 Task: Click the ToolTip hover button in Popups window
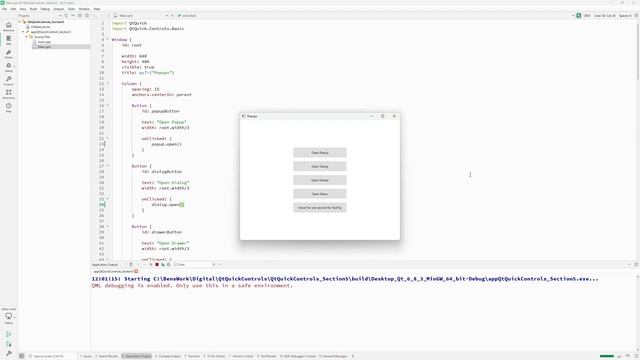click(320, 208)
